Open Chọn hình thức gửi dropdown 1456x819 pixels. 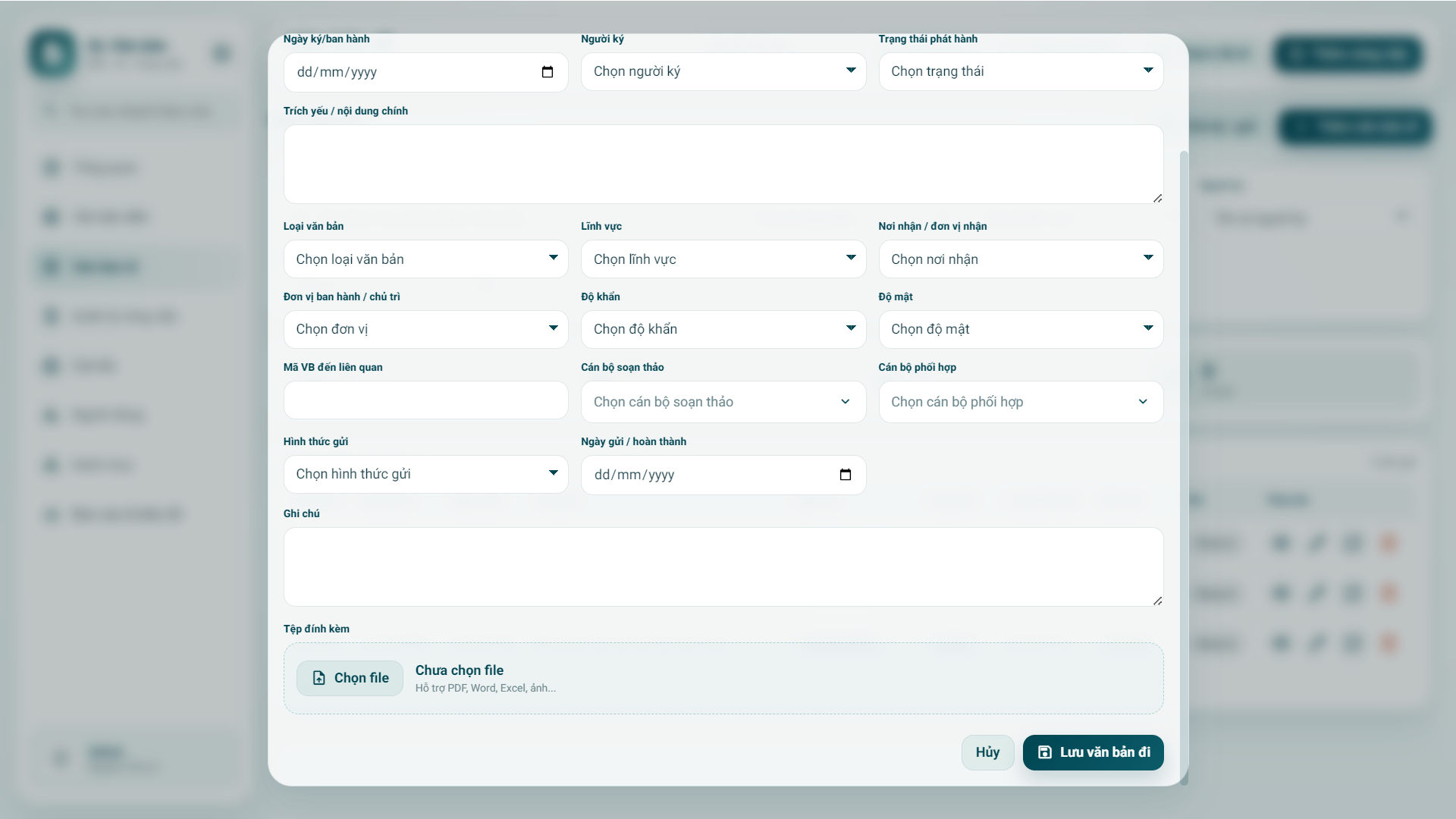(425, 474)
